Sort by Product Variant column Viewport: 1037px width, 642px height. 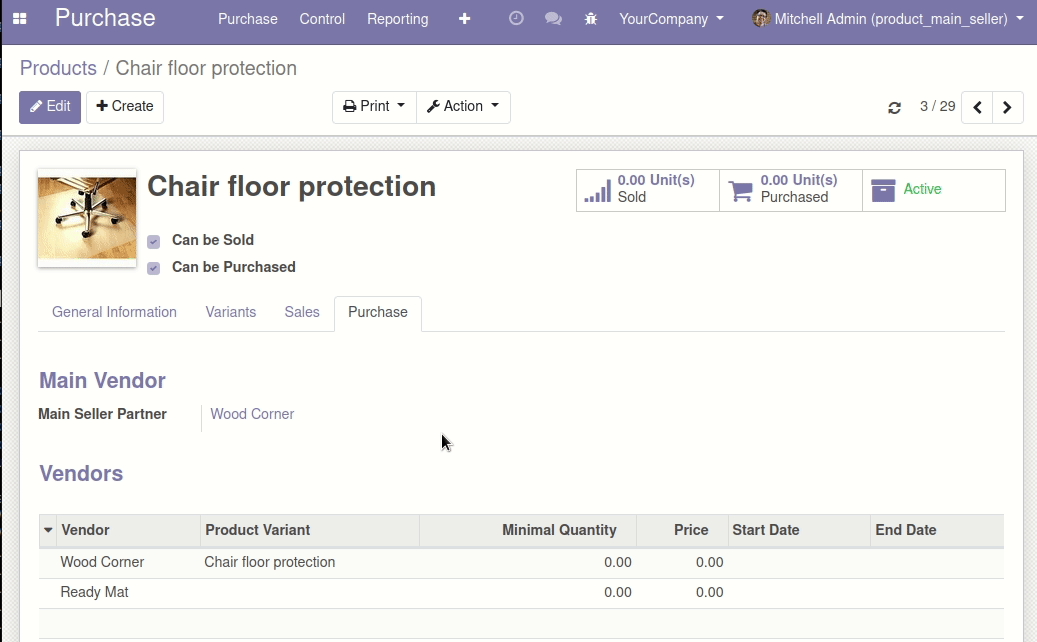[x=310, y=530]
